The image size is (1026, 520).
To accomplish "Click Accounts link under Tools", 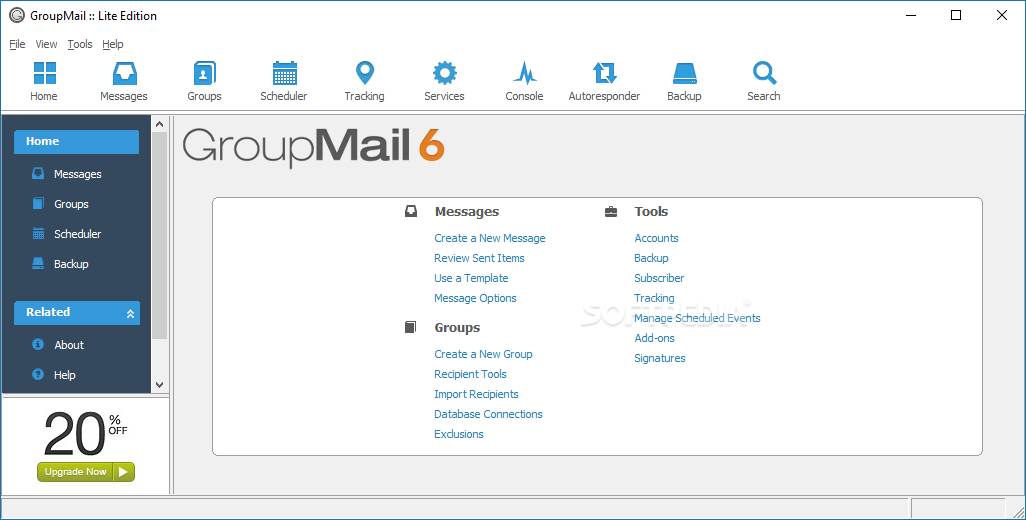I will [x=656, y=238].
